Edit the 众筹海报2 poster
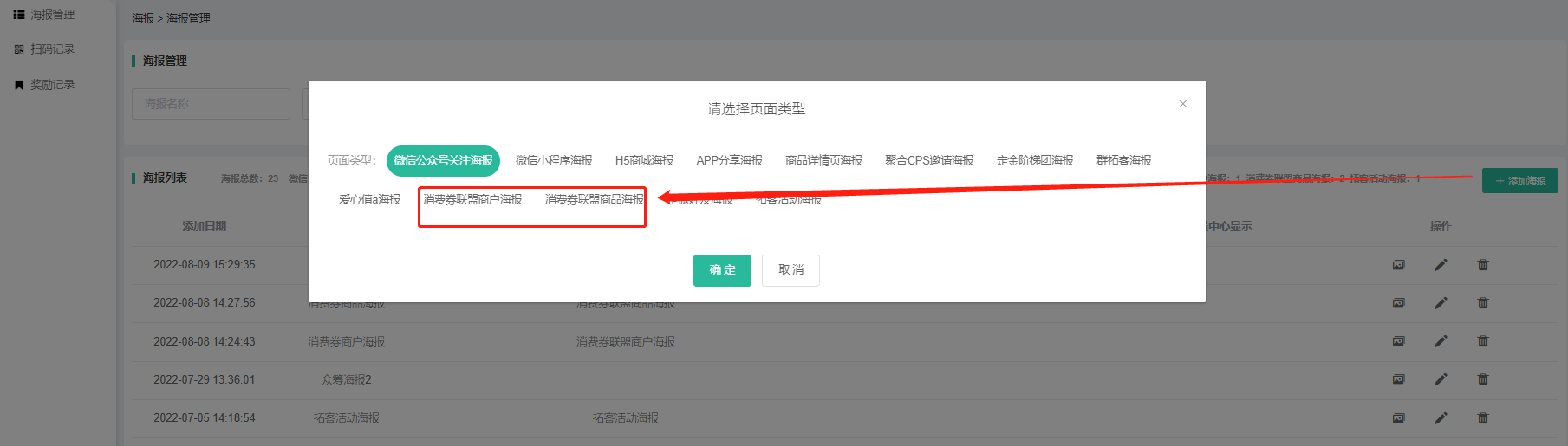The width and height of the screenshot is (1568, 446). point(1441,379)
